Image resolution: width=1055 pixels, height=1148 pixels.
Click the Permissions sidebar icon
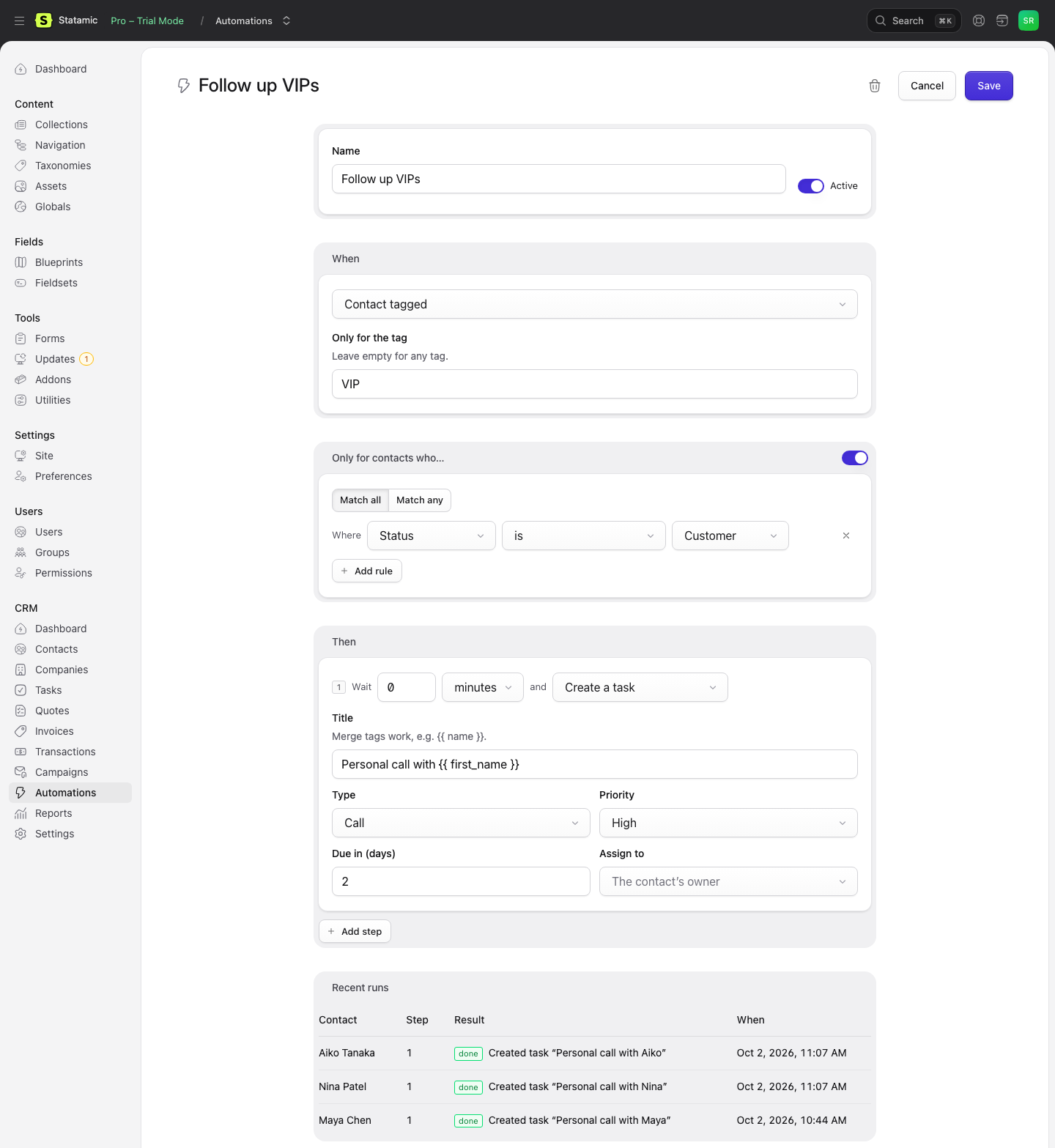pos(21,573)
